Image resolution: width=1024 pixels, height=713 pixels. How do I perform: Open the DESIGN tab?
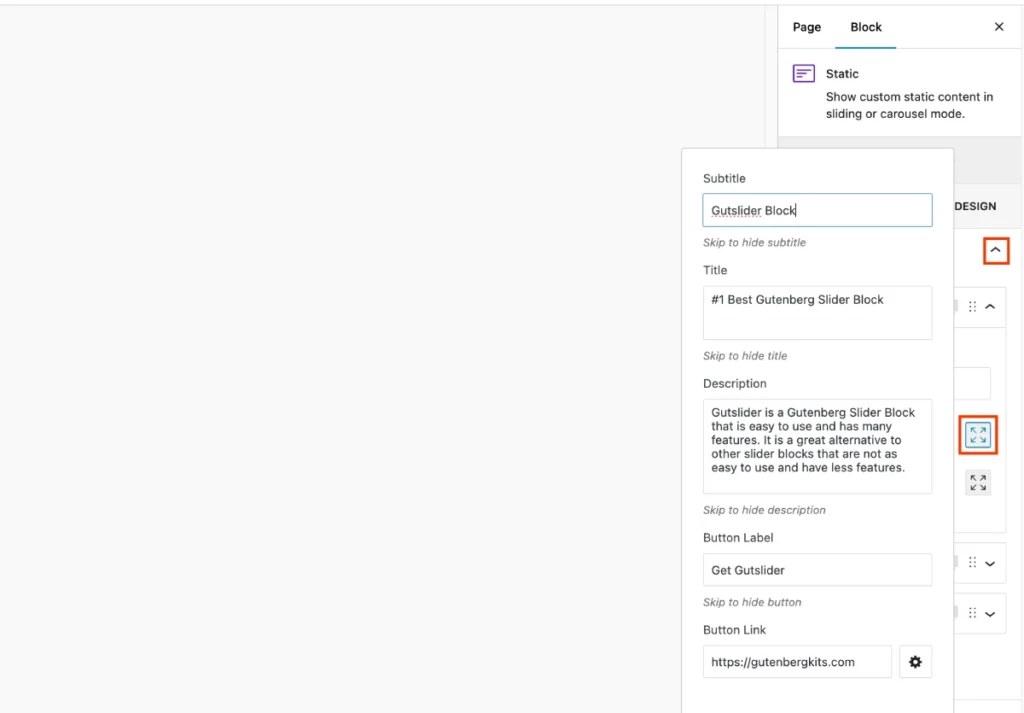pos(975,206)
